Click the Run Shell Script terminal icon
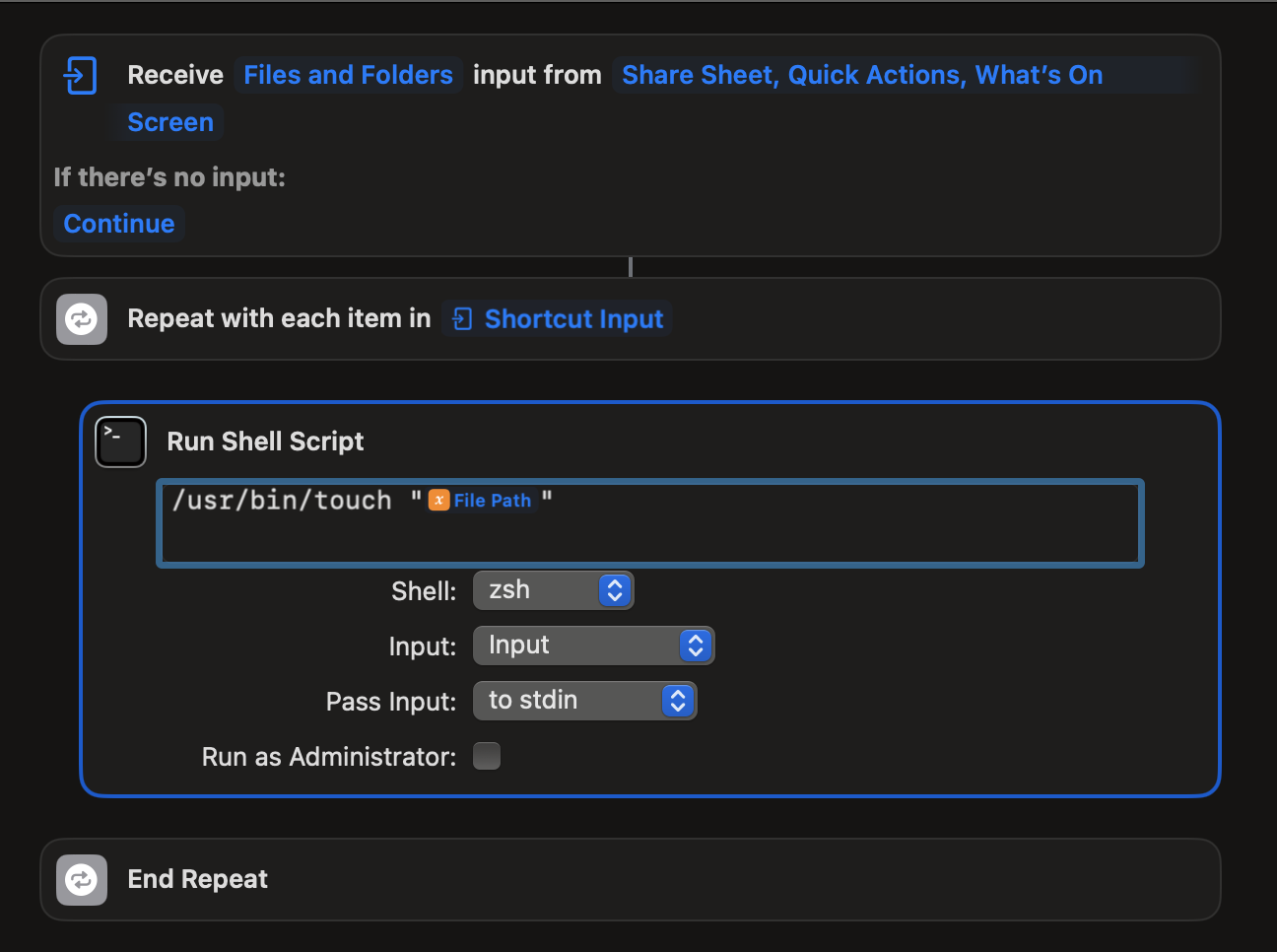Image resolution: width=1277 pixels, height=952 pixels. point(120,442)
